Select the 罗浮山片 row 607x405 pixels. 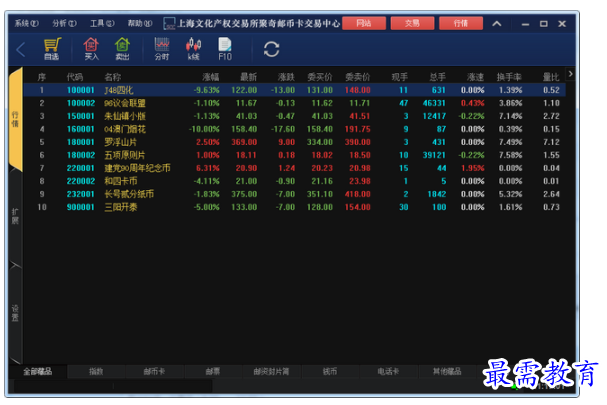pyautogui.click(x=294, y=142)
